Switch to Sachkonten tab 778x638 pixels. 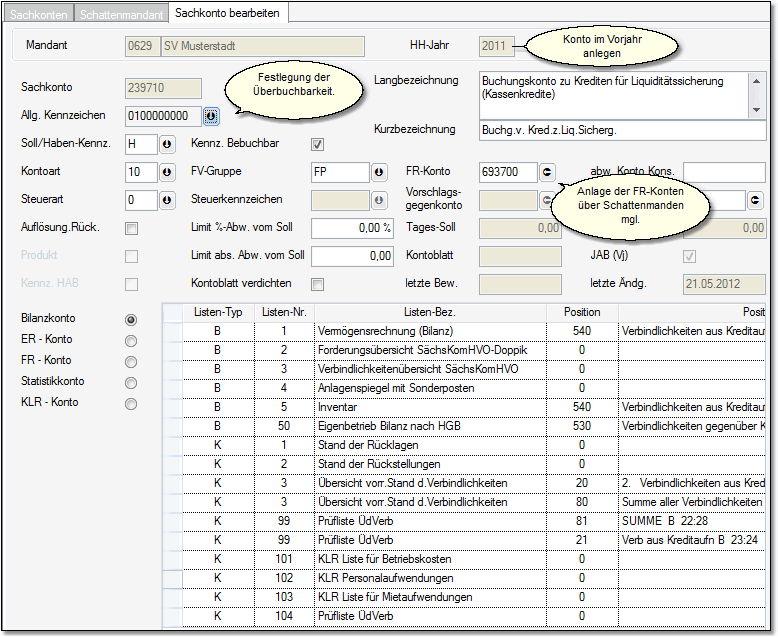pyautogui.click(x=37, y=13)
